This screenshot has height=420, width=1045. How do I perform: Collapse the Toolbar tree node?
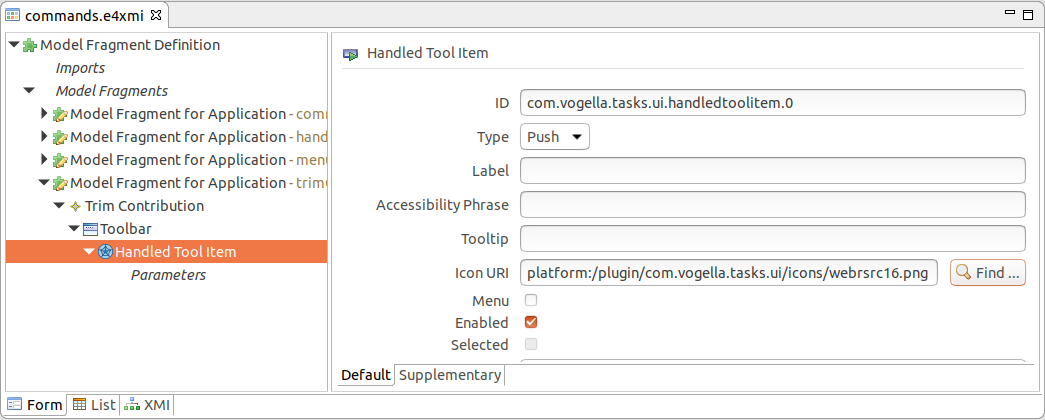73,229
